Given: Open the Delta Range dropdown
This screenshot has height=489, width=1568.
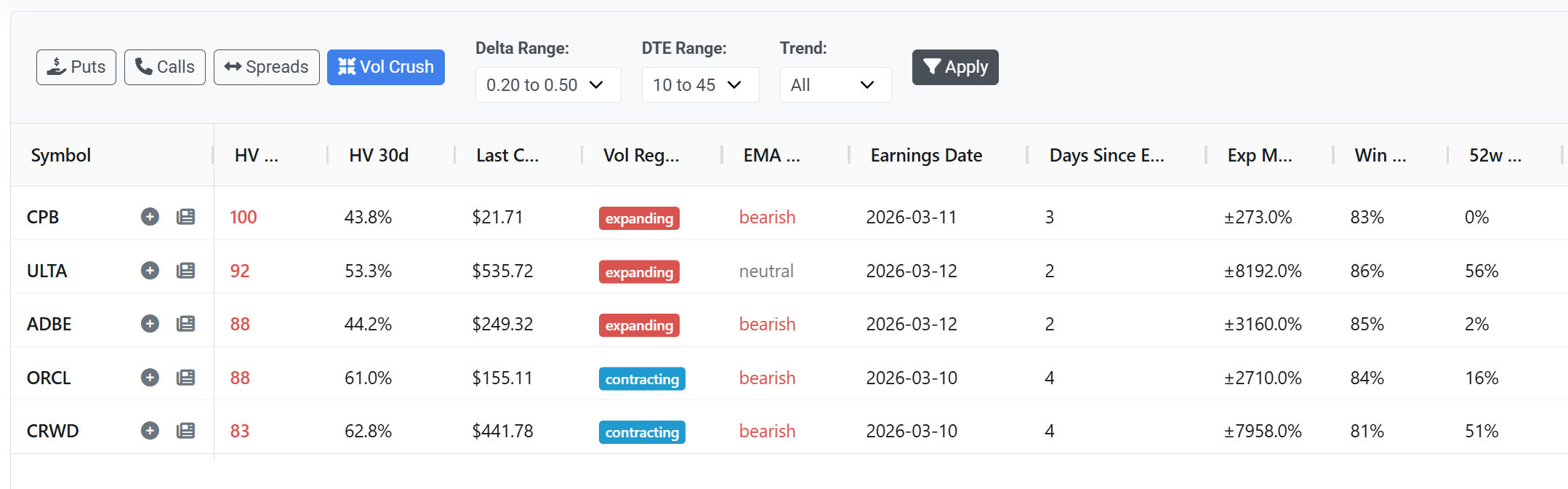Looking at the screenshot, I should (x=548, y=85).
